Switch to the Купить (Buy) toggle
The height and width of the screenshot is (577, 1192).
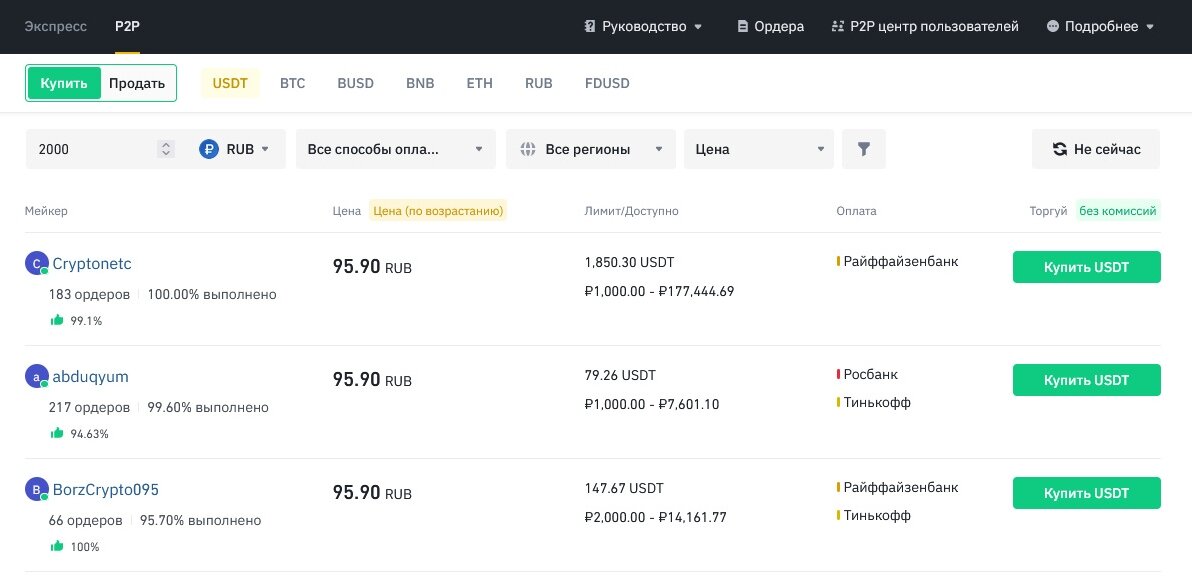click(x=64, y=83)
